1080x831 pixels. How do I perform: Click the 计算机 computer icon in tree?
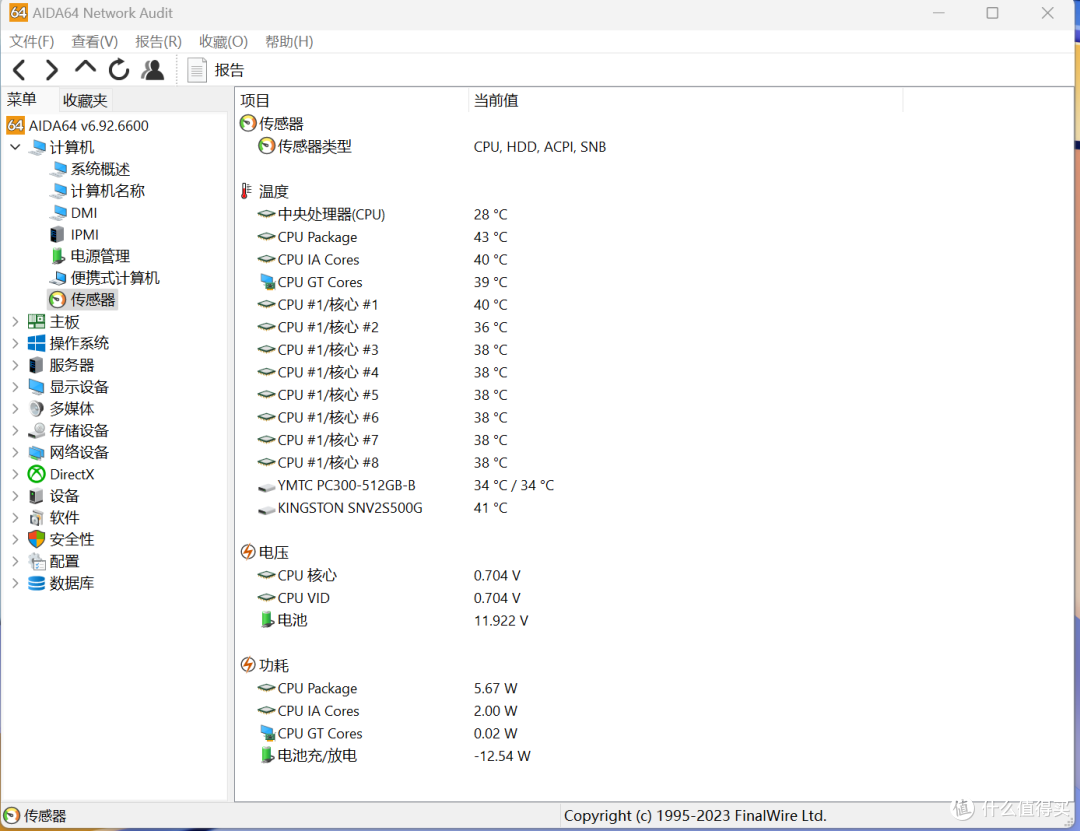click(38, 147)
